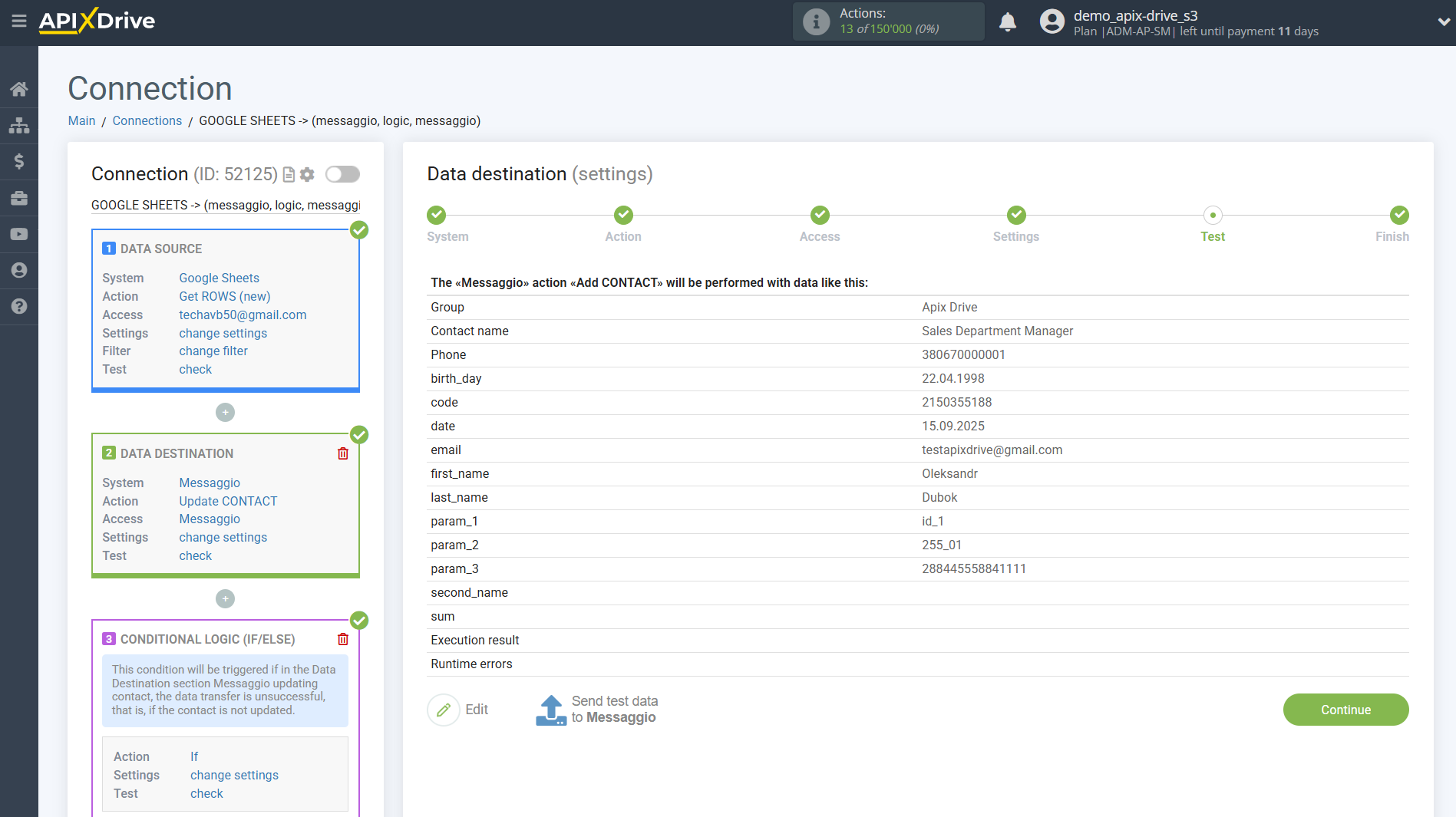Open Get ROWS (new) action link
The height and width of the screenshot is (817, 1456).
point(225,296)
